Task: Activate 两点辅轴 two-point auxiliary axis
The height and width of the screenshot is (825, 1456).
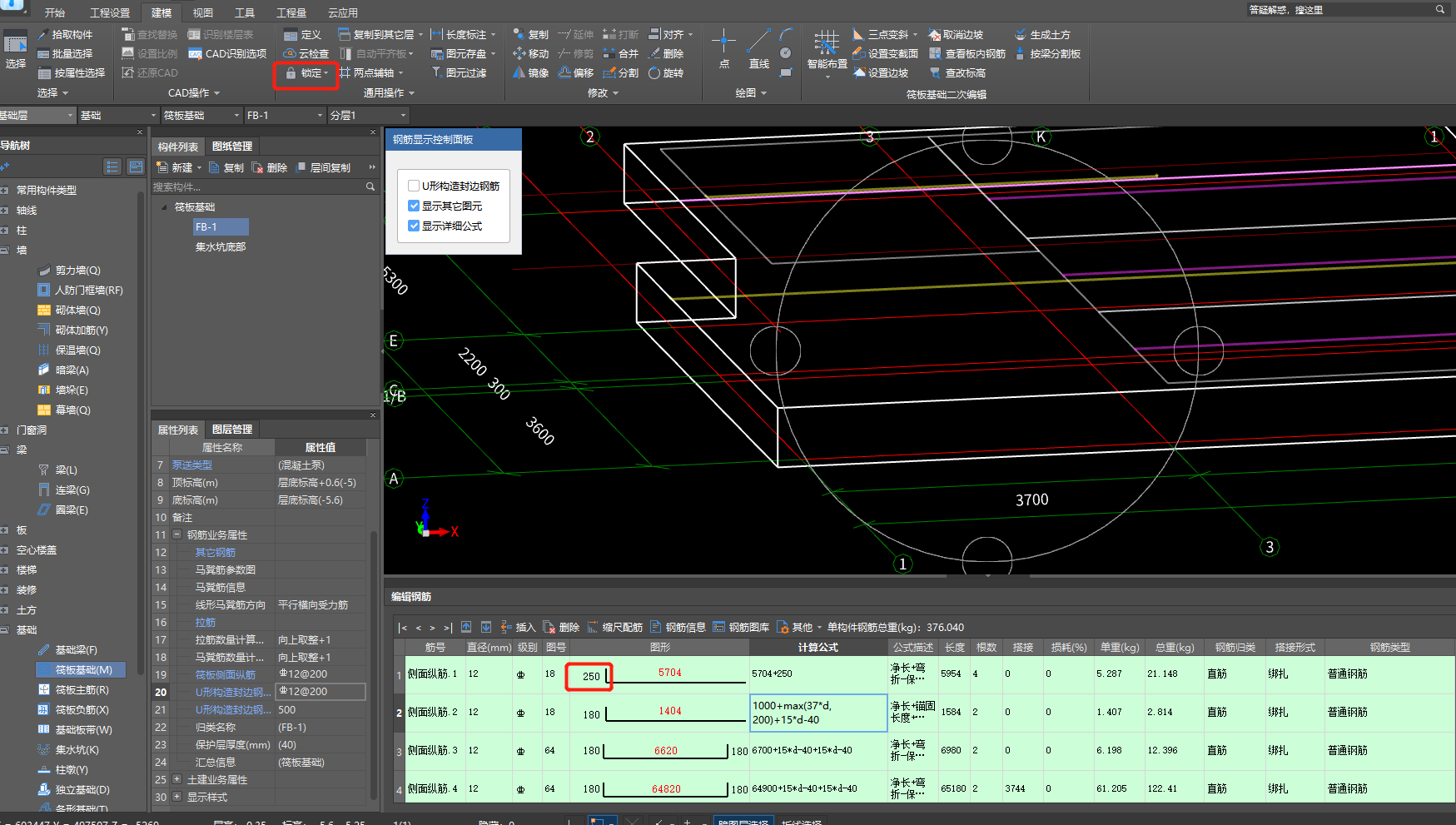Action: click(x=371, y=73)
